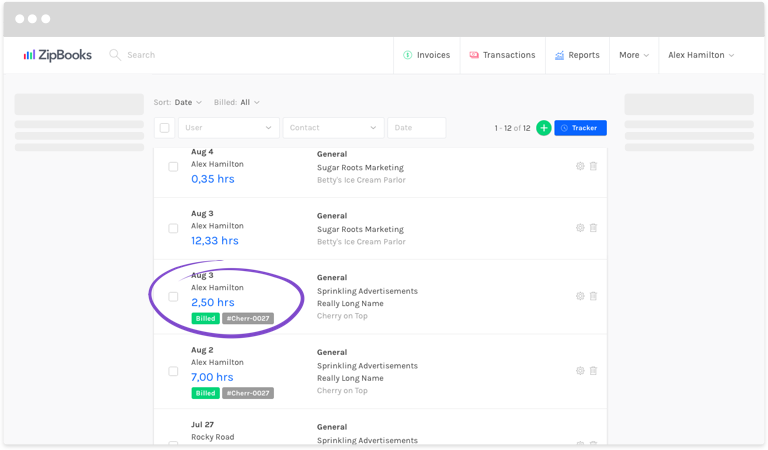Open the 0,35 hrs time link

(213, 179)
